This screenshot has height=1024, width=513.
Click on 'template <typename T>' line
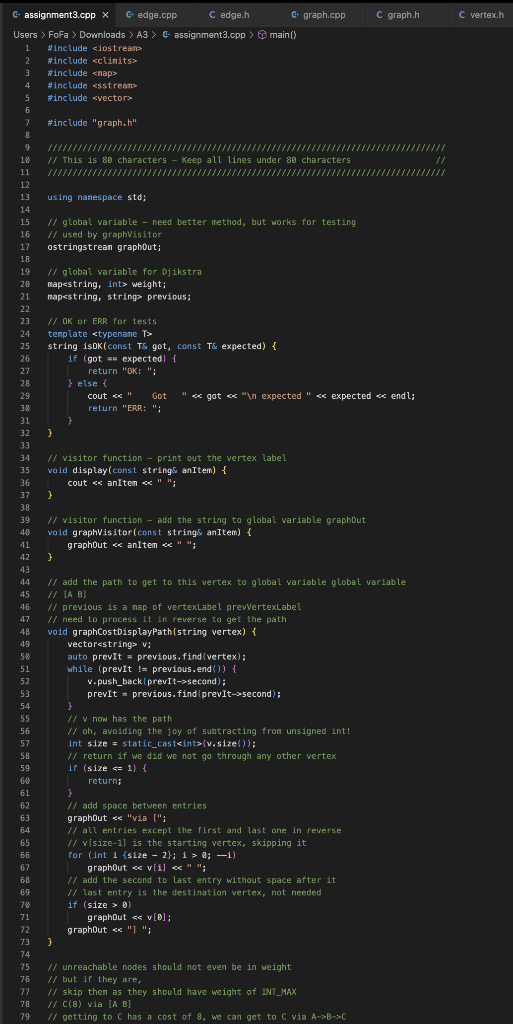(x=100, y=334)
